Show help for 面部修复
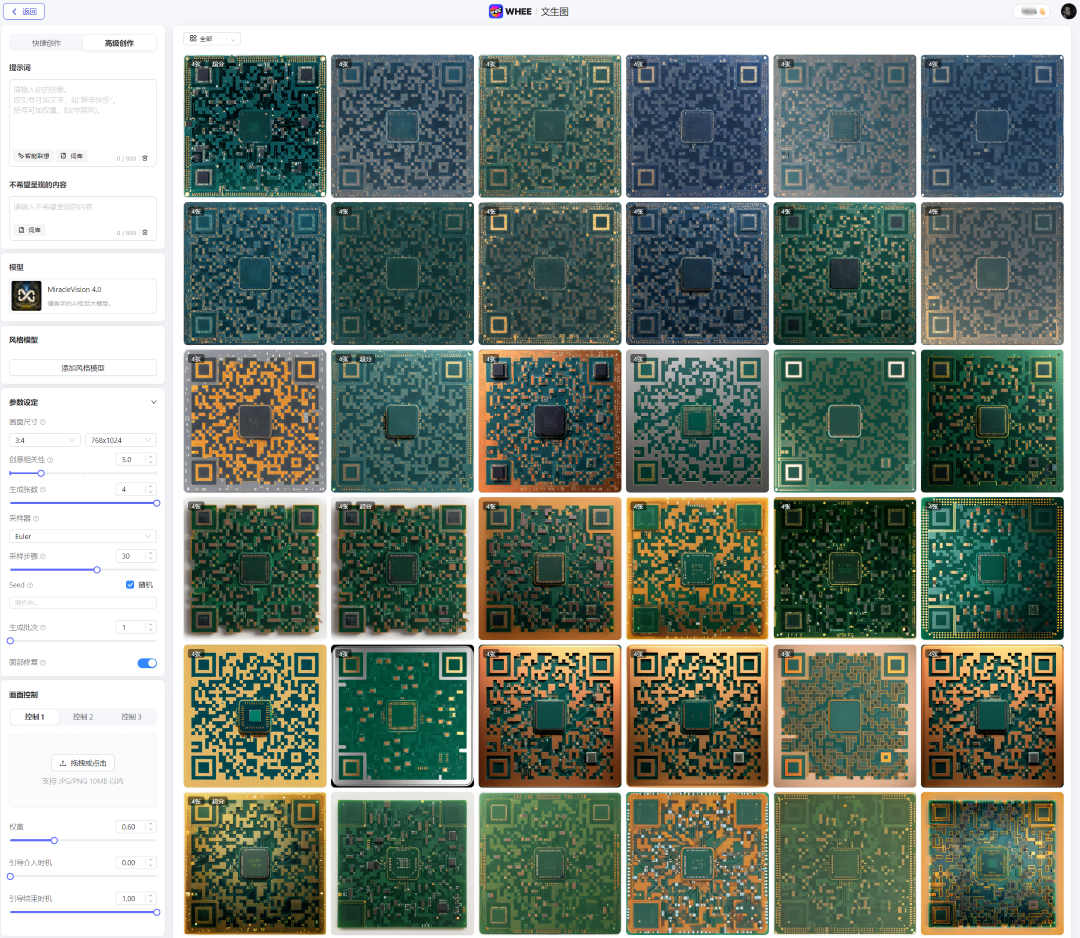This screenshot has width=1080, height=938. [43, 663]
